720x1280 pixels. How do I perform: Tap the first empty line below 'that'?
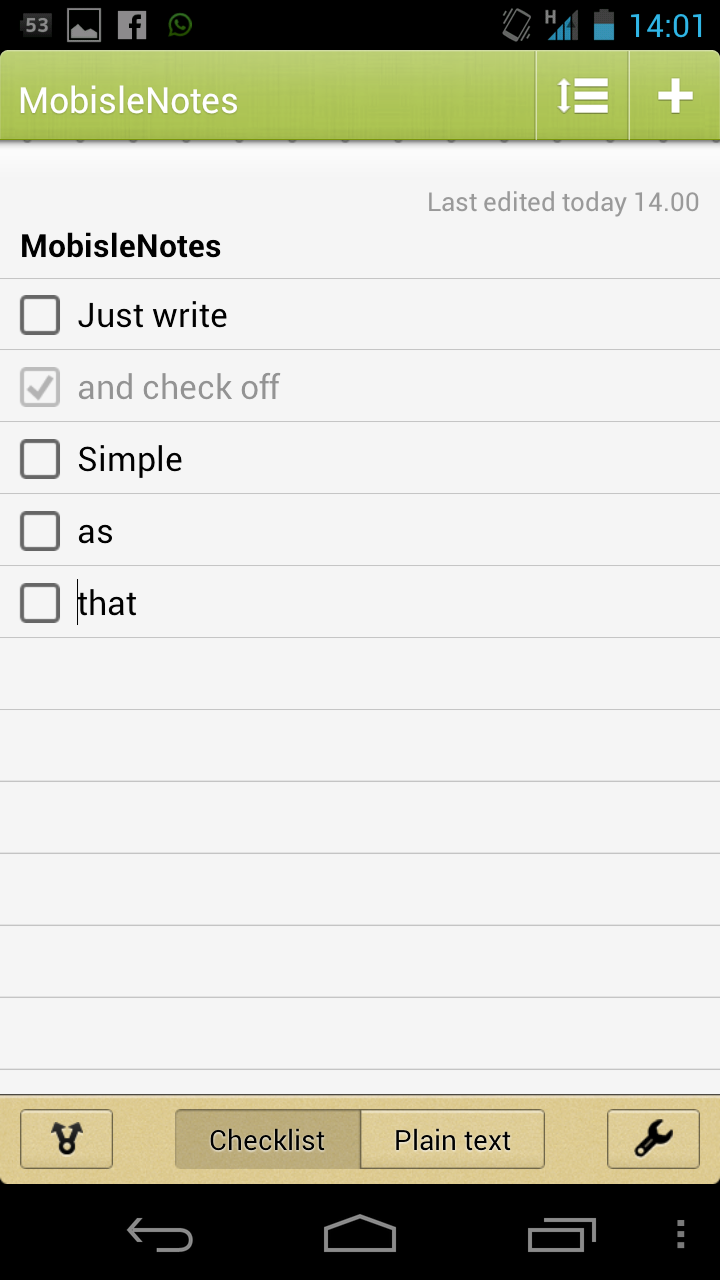click(360, 674)
